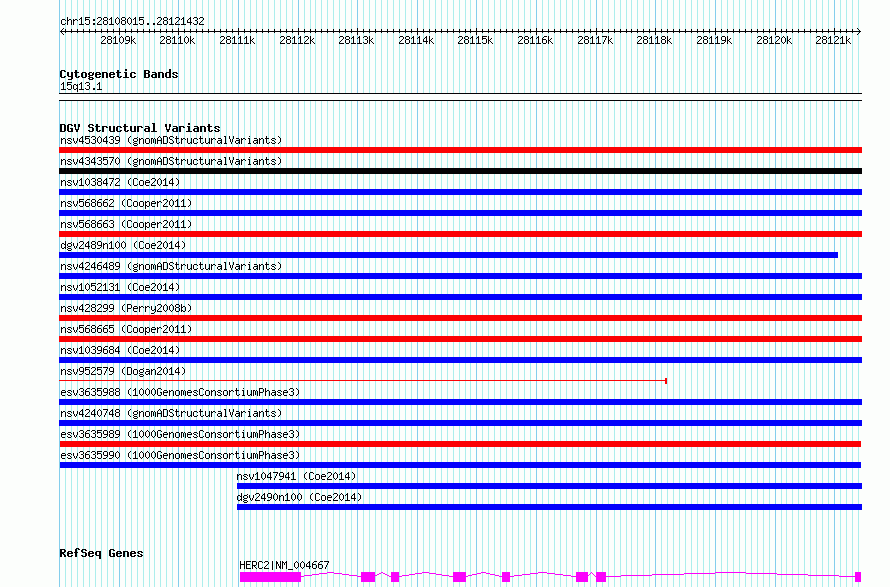The image size is (890, 587).
Task: Click the blue bar under nsv1039684
Action: [460, 360]
